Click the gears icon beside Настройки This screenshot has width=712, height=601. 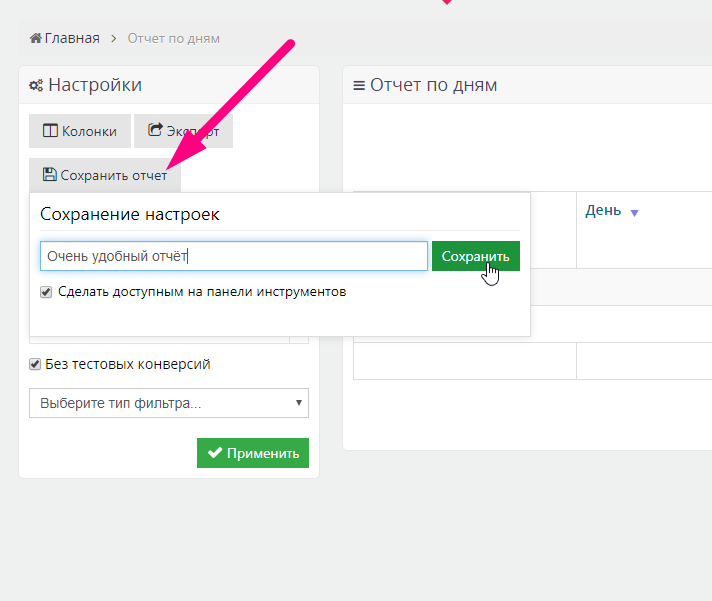pos(36,85)
